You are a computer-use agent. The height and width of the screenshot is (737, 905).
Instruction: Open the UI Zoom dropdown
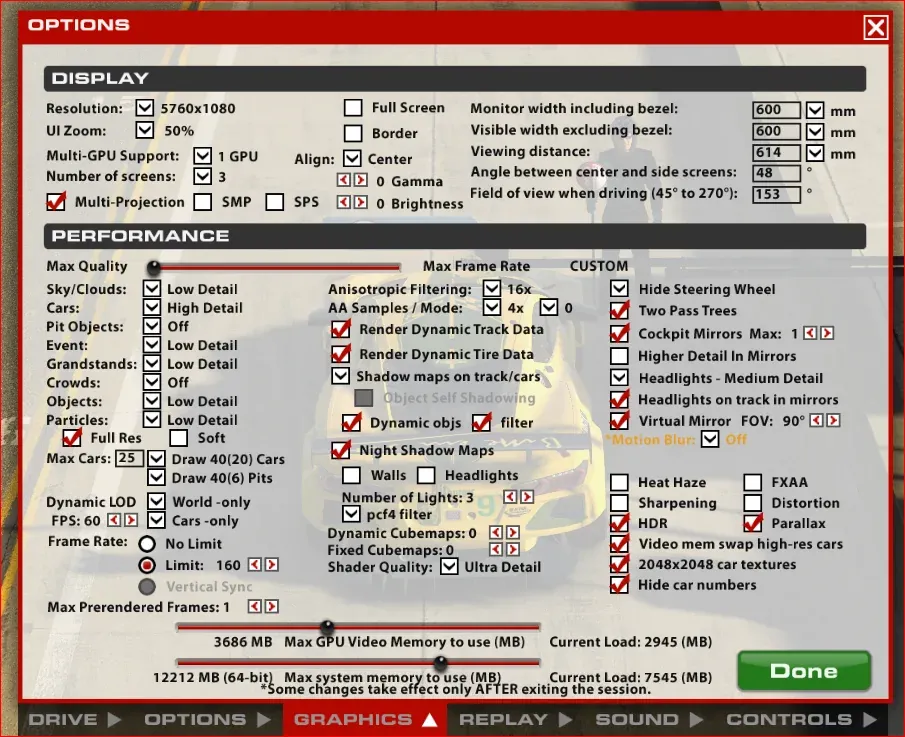pos(145,130)
